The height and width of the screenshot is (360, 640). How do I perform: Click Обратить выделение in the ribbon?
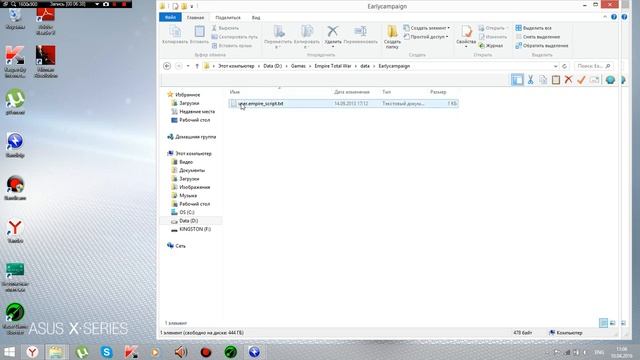(542, 46)
